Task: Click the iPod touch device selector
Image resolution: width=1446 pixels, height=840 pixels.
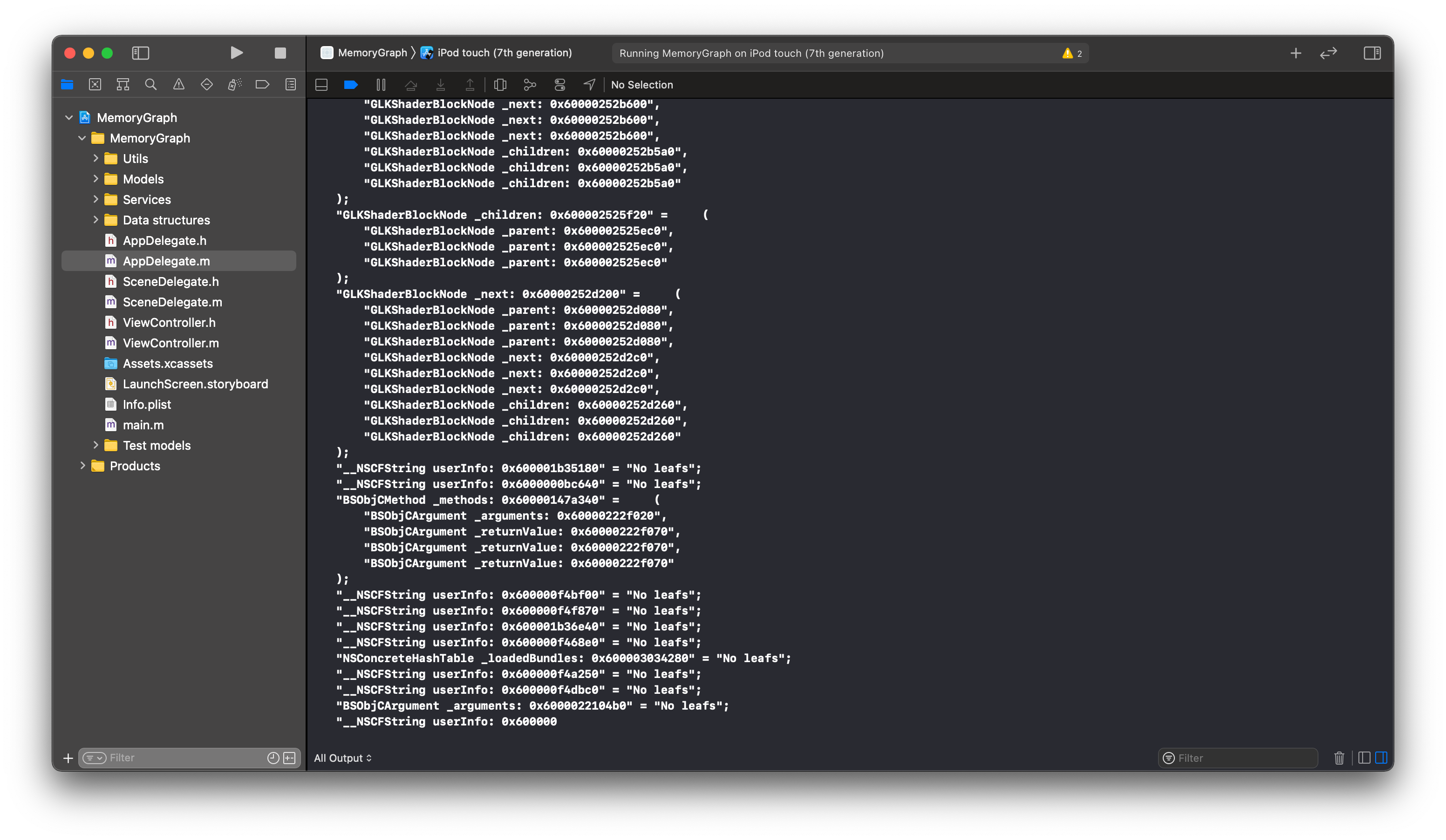Action: [x=504, y=53]
